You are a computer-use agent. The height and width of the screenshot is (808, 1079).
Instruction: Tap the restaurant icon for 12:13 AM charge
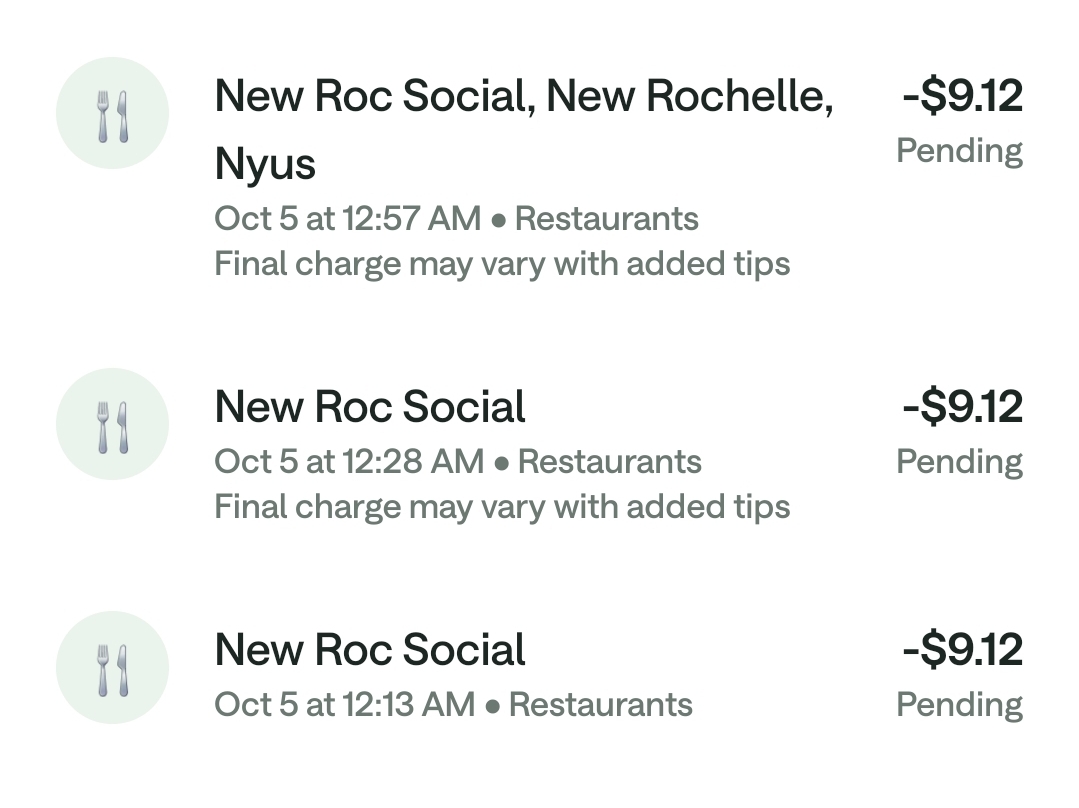[112, 668]
